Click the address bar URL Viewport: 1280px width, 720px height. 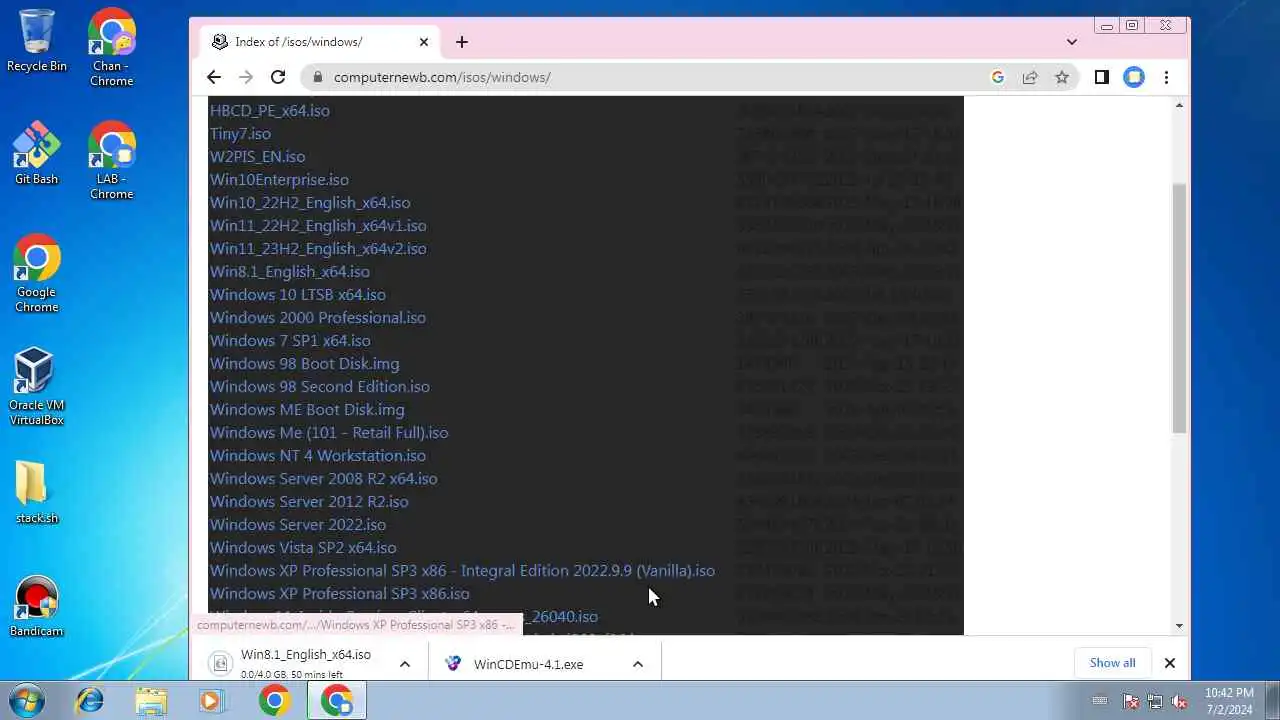442,77
